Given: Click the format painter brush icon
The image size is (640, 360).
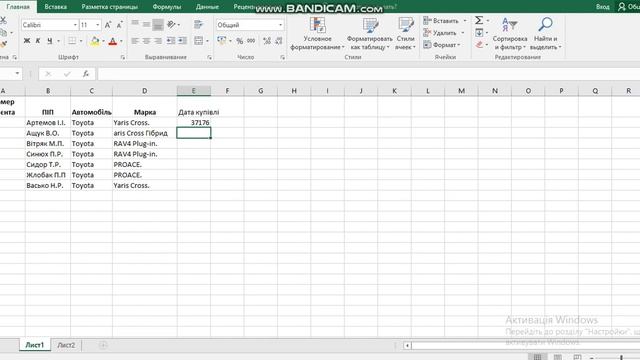Looking at the screenshot, I should point(3,44).
